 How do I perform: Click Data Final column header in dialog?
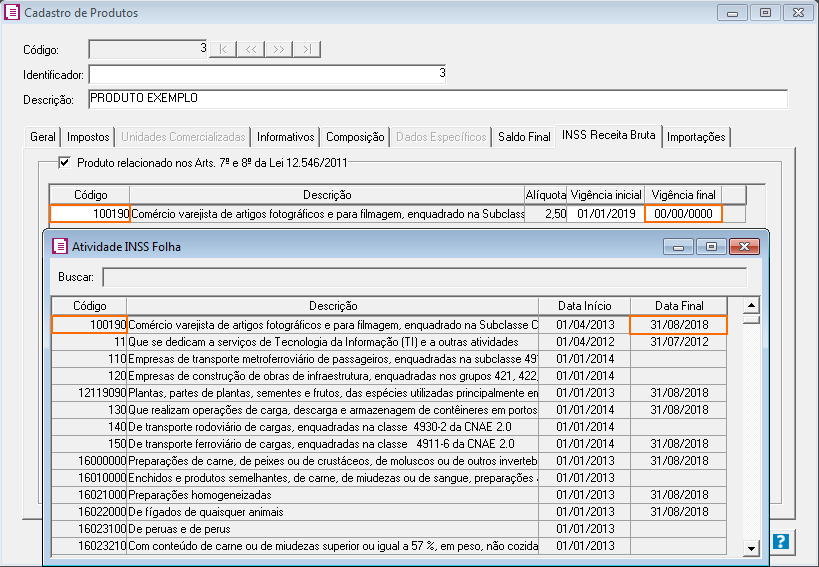click(679, 306)
